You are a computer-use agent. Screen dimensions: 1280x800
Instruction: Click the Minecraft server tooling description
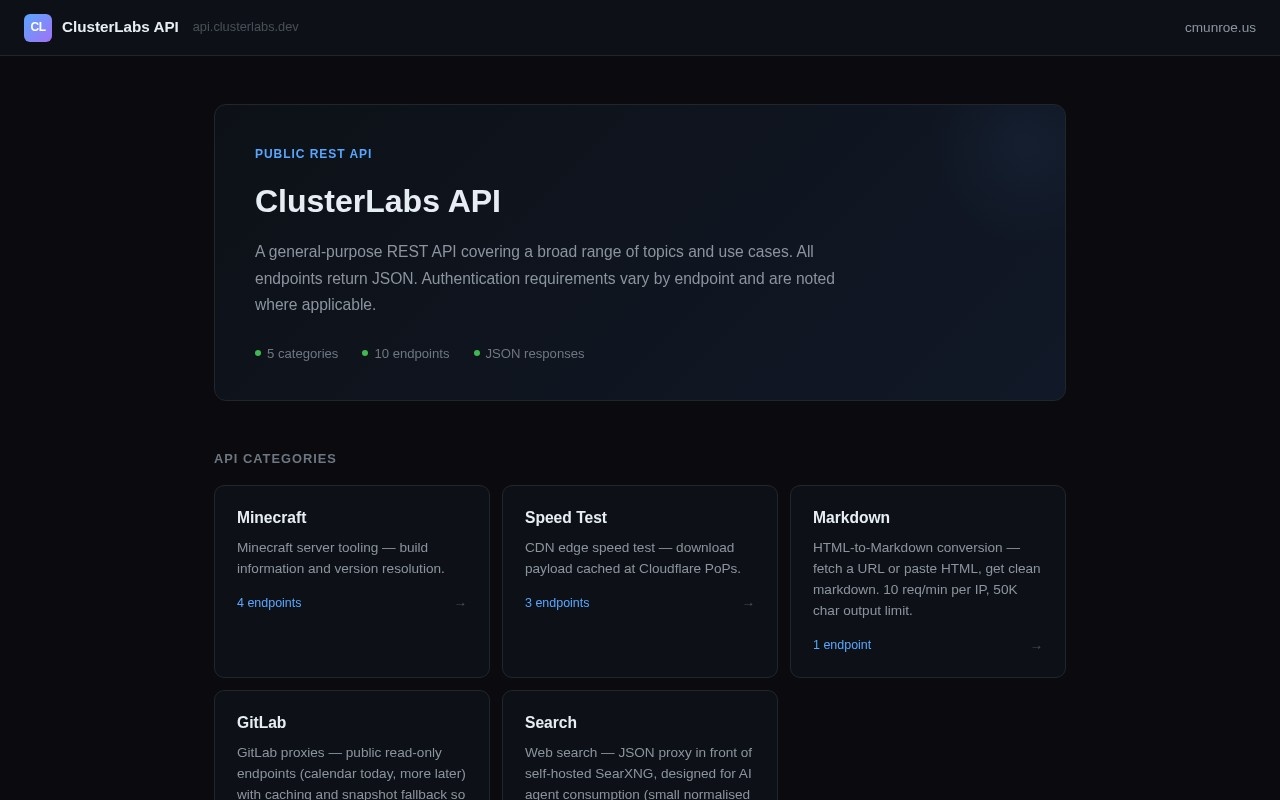point(341,558)
